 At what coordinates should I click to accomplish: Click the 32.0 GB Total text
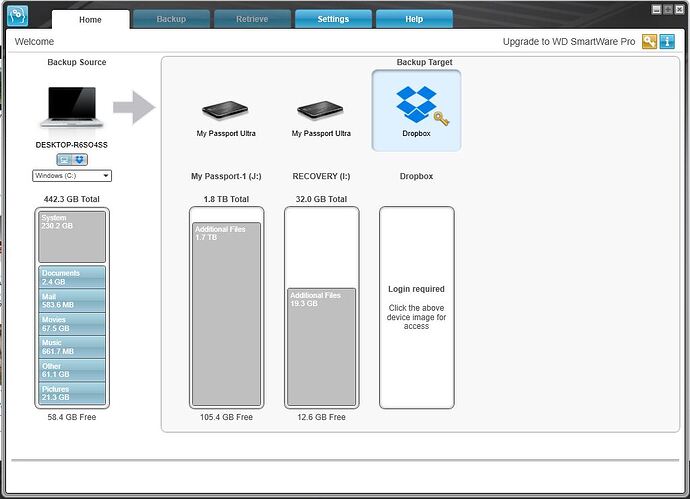pos(321,199)
